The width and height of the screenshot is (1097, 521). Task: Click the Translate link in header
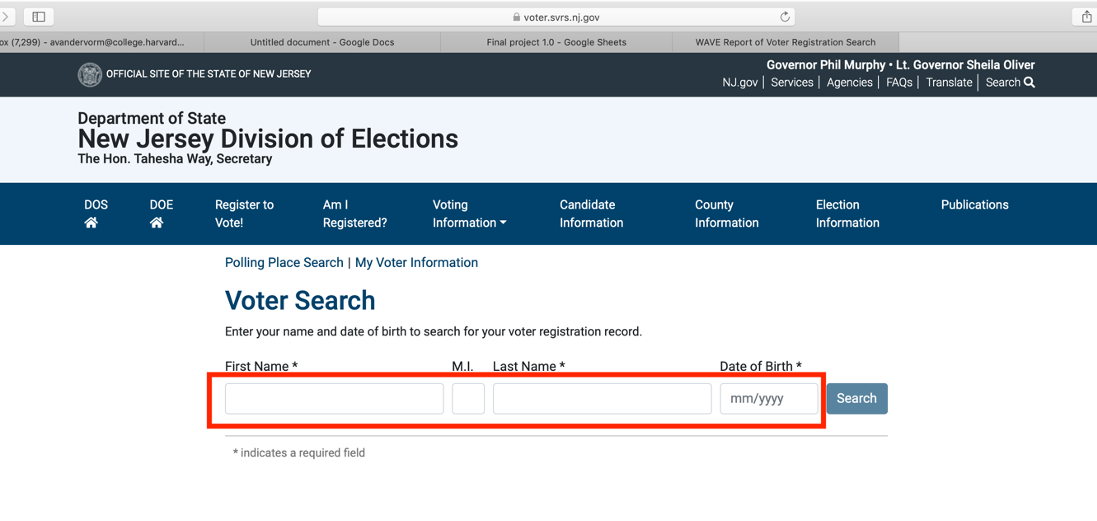949,83
